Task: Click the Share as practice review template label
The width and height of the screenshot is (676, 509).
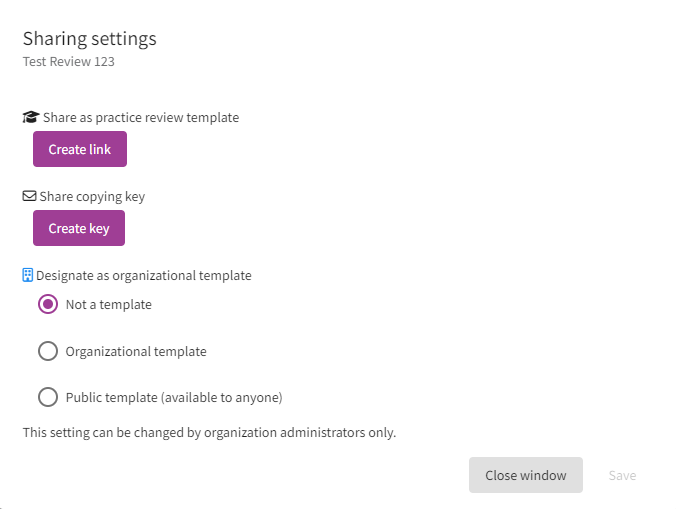Action: 141,117
